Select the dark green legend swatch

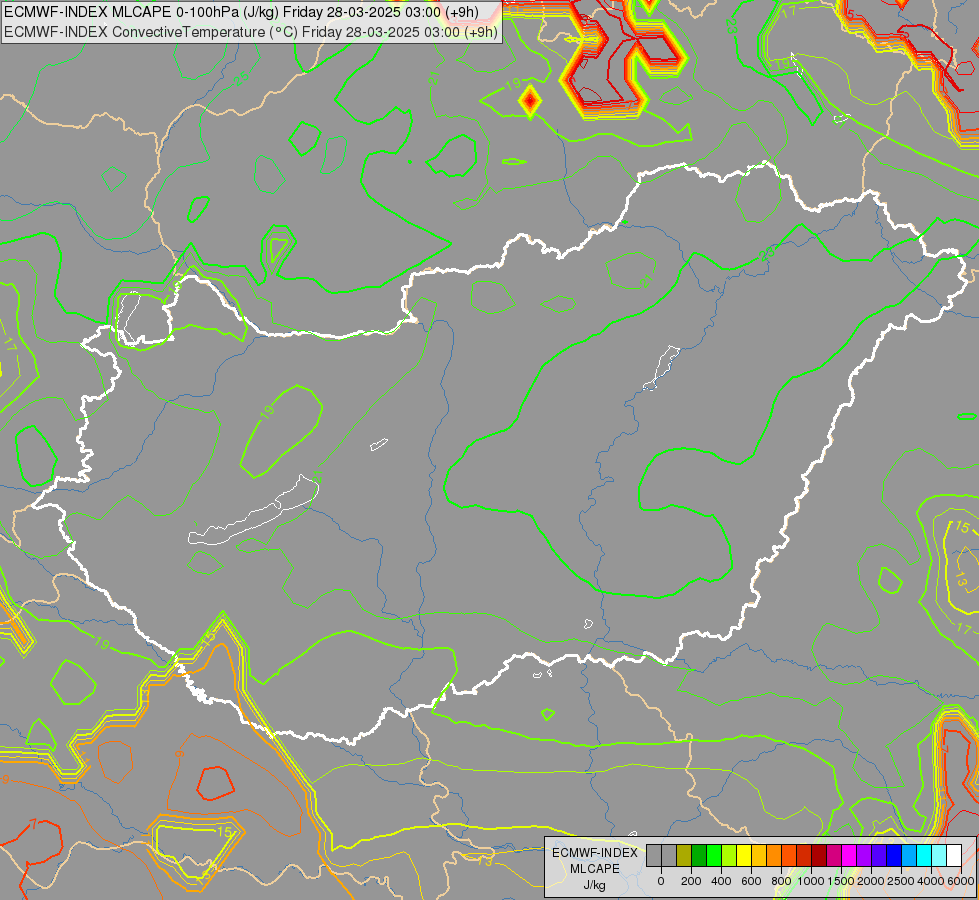click(699, 855)
